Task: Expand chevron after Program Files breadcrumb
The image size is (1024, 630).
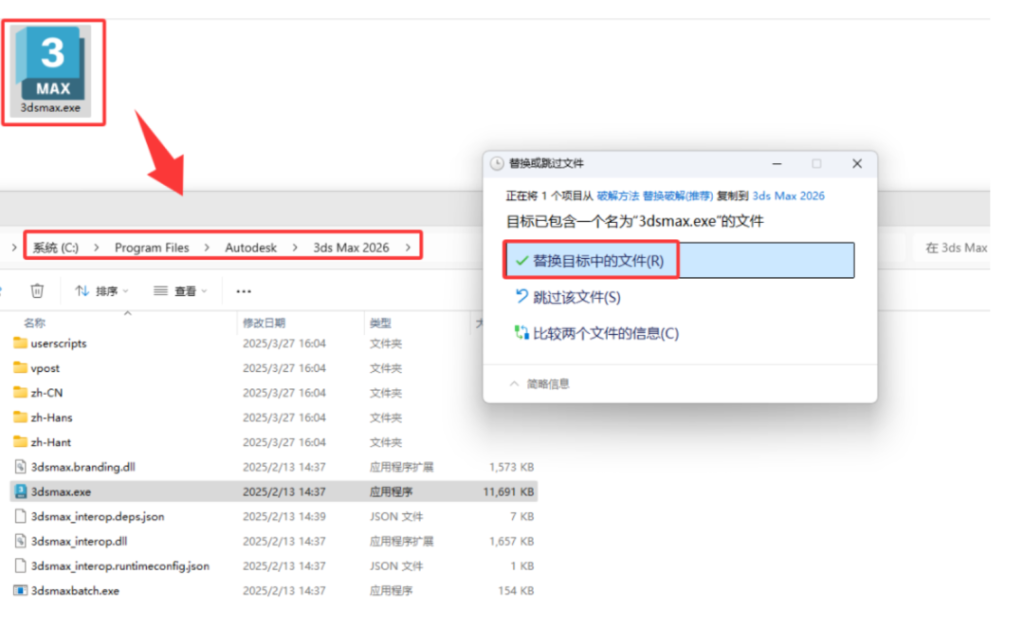Action: click(x=207, y=247)
